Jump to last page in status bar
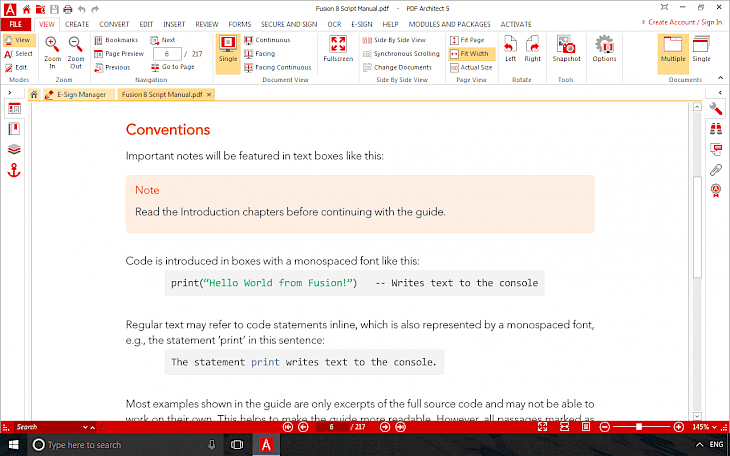This screenshot has height=456, width=730. click(x=400, y=427)
